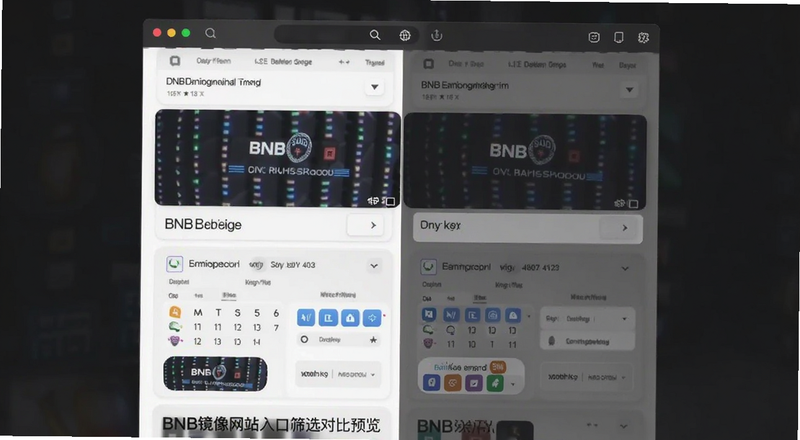Click the Chinese headline 'BNB镜像网站入口筛选对比预览'
This screenshot has width=800, height=440.
[271, 425]
